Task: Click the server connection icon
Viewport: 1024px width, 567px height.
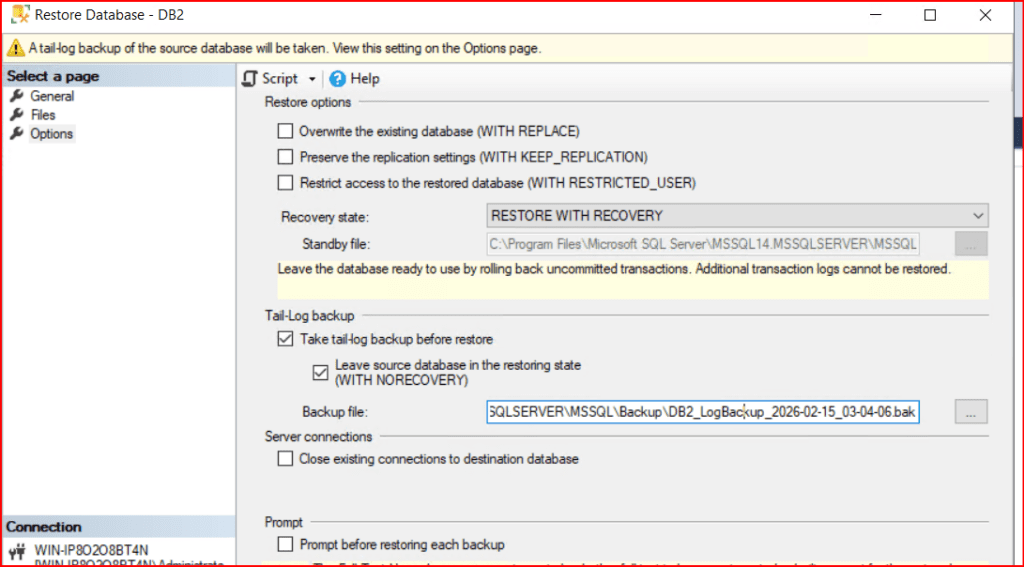Action: tap(17, 551)
